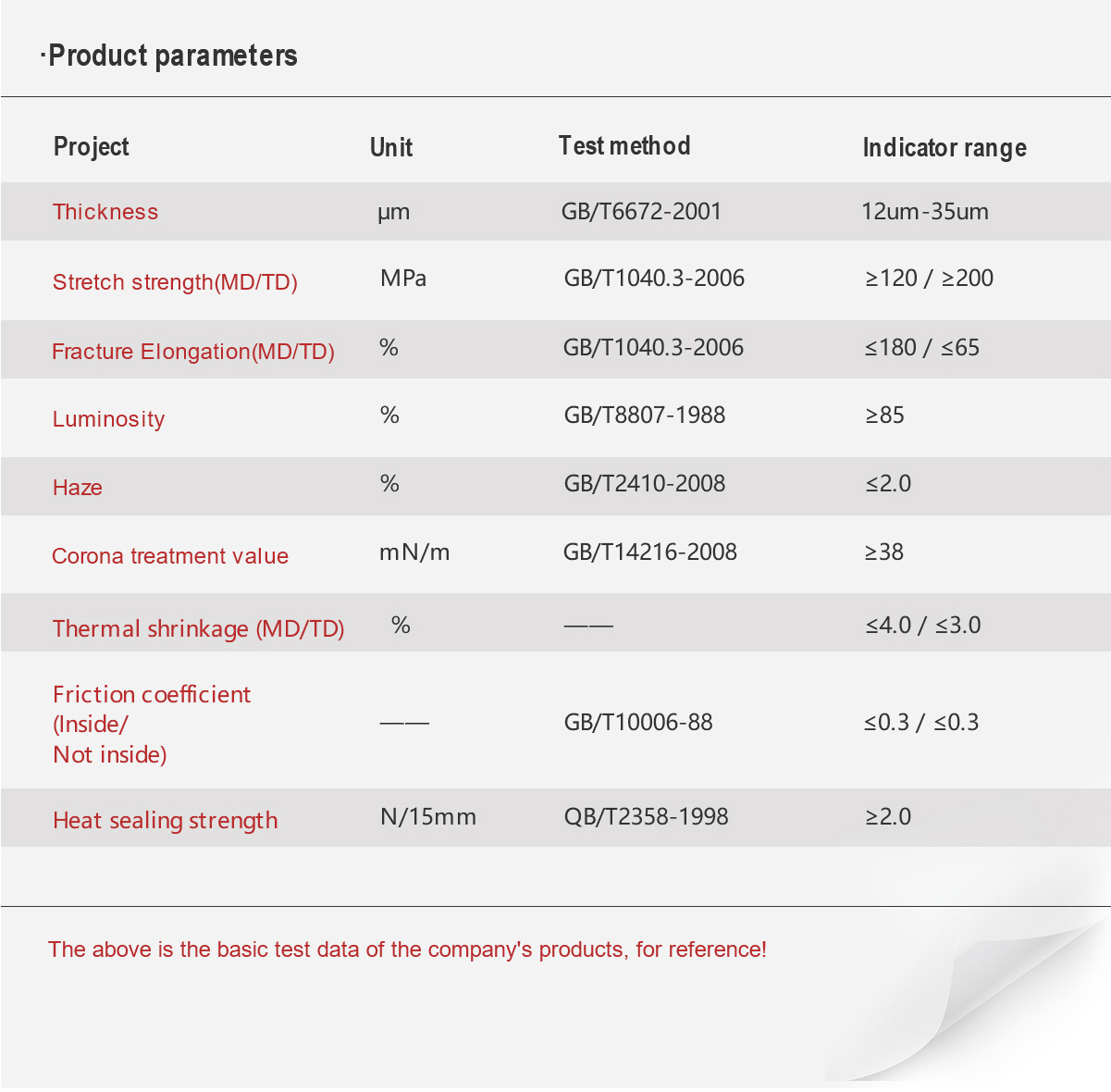
Task: Select the Project column header
Action: (x=92, y=146)
